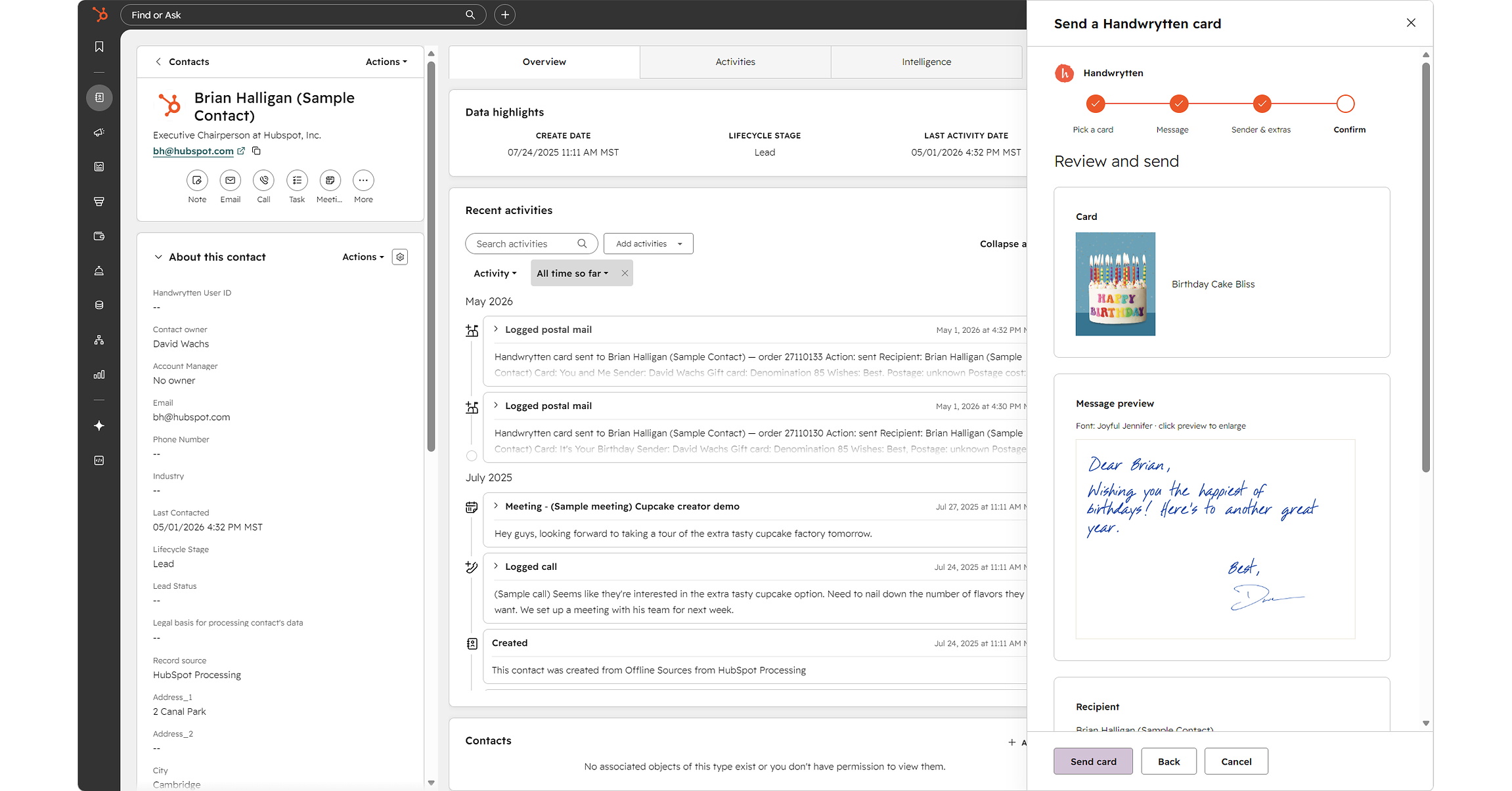Expand the Logged call entry
The image size is (1512, 791).
pos(496,566)
